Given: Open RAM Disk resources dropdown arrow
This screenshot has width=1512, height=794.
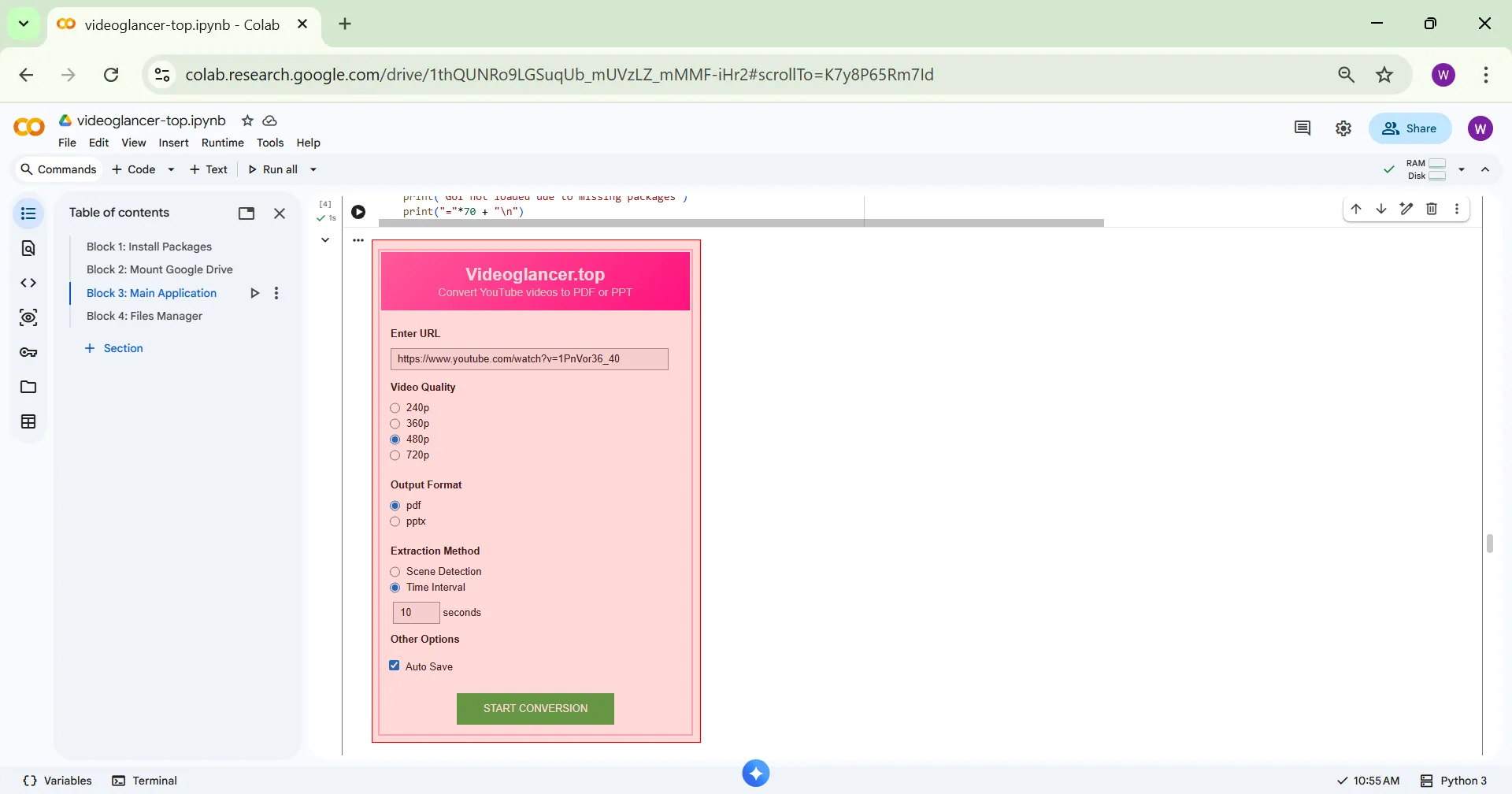Looking at the screenshot, I should (1462, 169).
